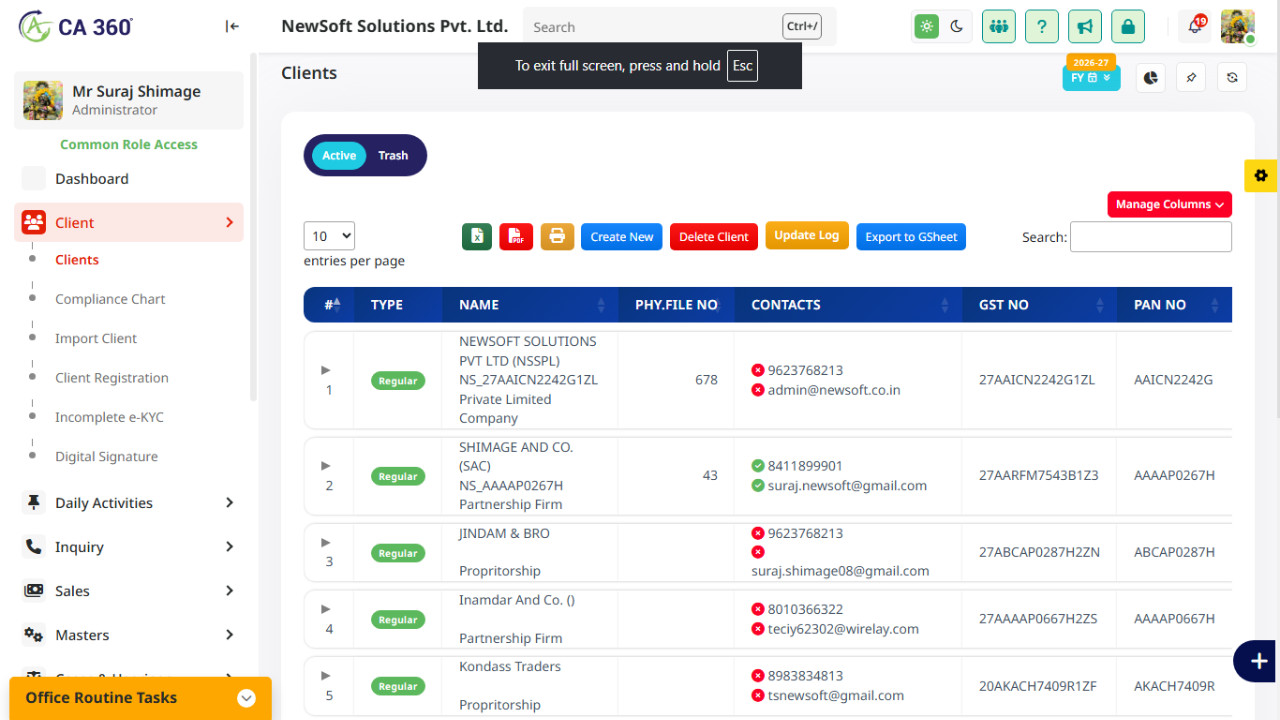Screen dimensions: 1280x720
Task: Collapse the Client menu section
Action: pos(129,223)
